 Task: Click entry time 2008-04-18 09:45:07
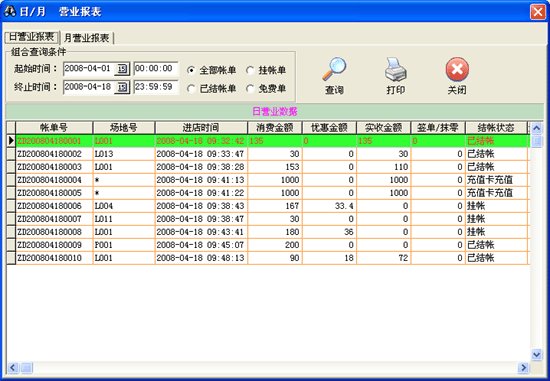(201, 245)
